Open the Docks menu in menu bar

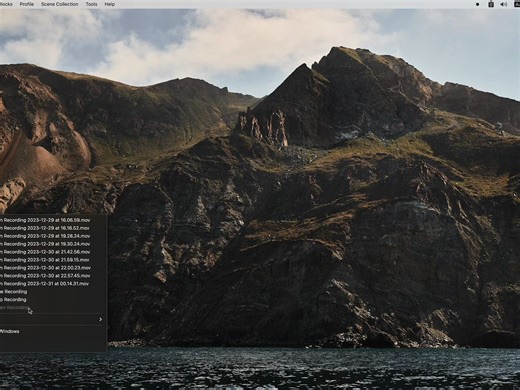coord(6,4)
